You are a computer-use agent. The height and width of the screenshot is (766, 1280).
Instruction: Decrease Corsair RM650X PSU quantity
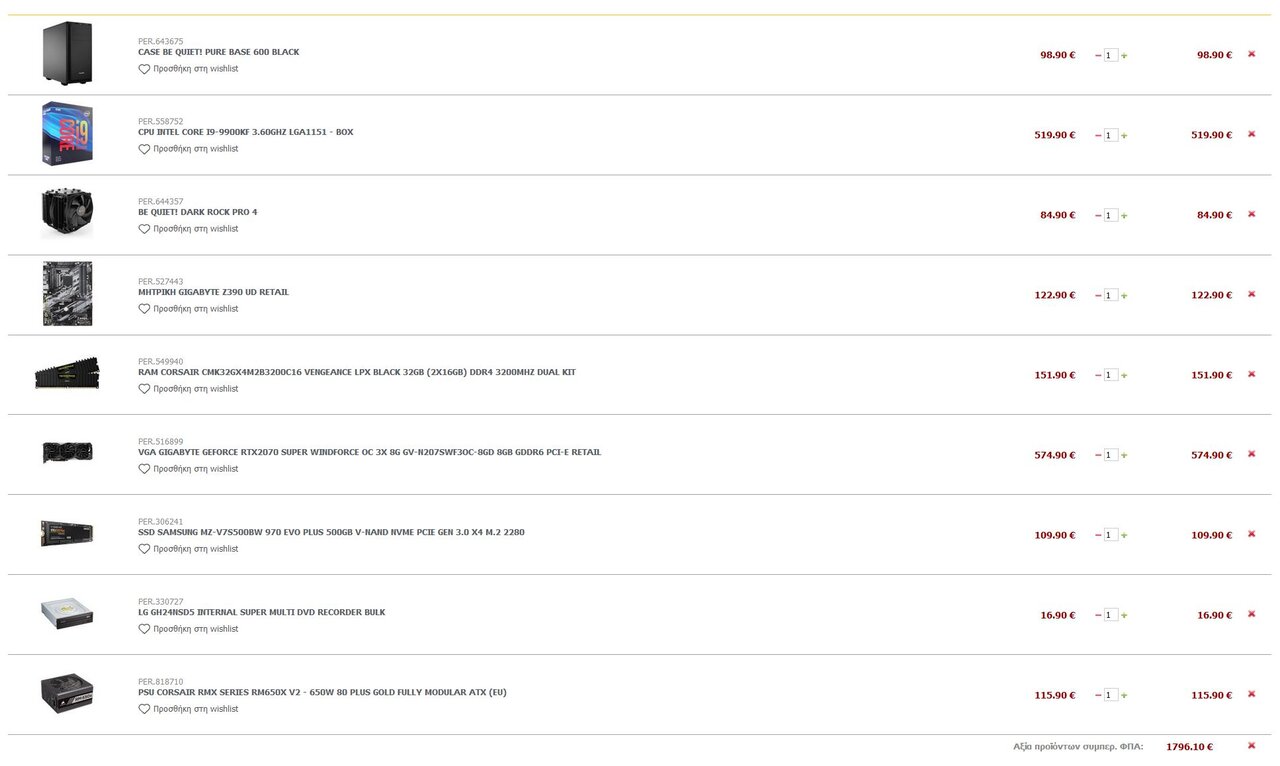pyautogui.click(x=1098, y=696)
